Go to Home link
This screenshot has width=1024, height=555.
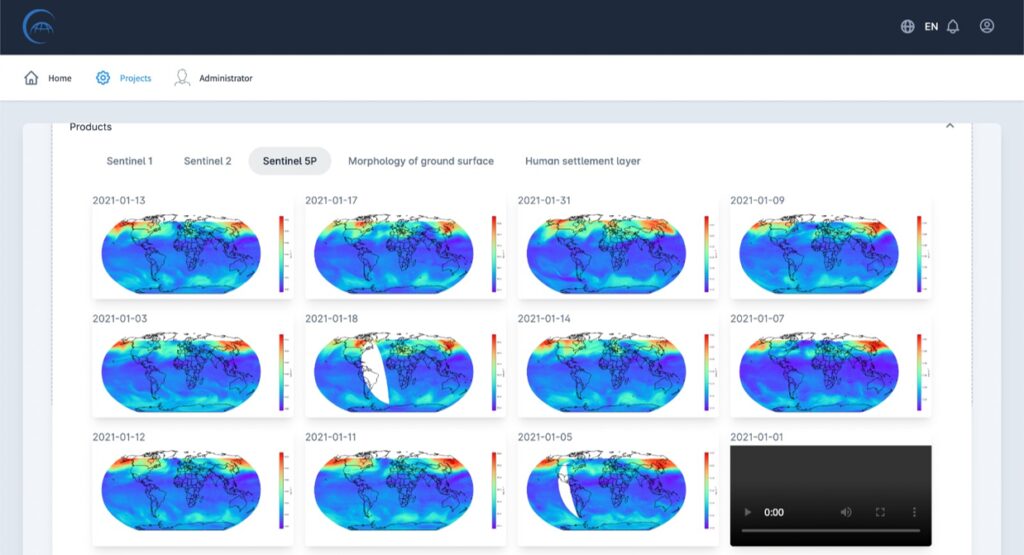click(x=59, y=78)
